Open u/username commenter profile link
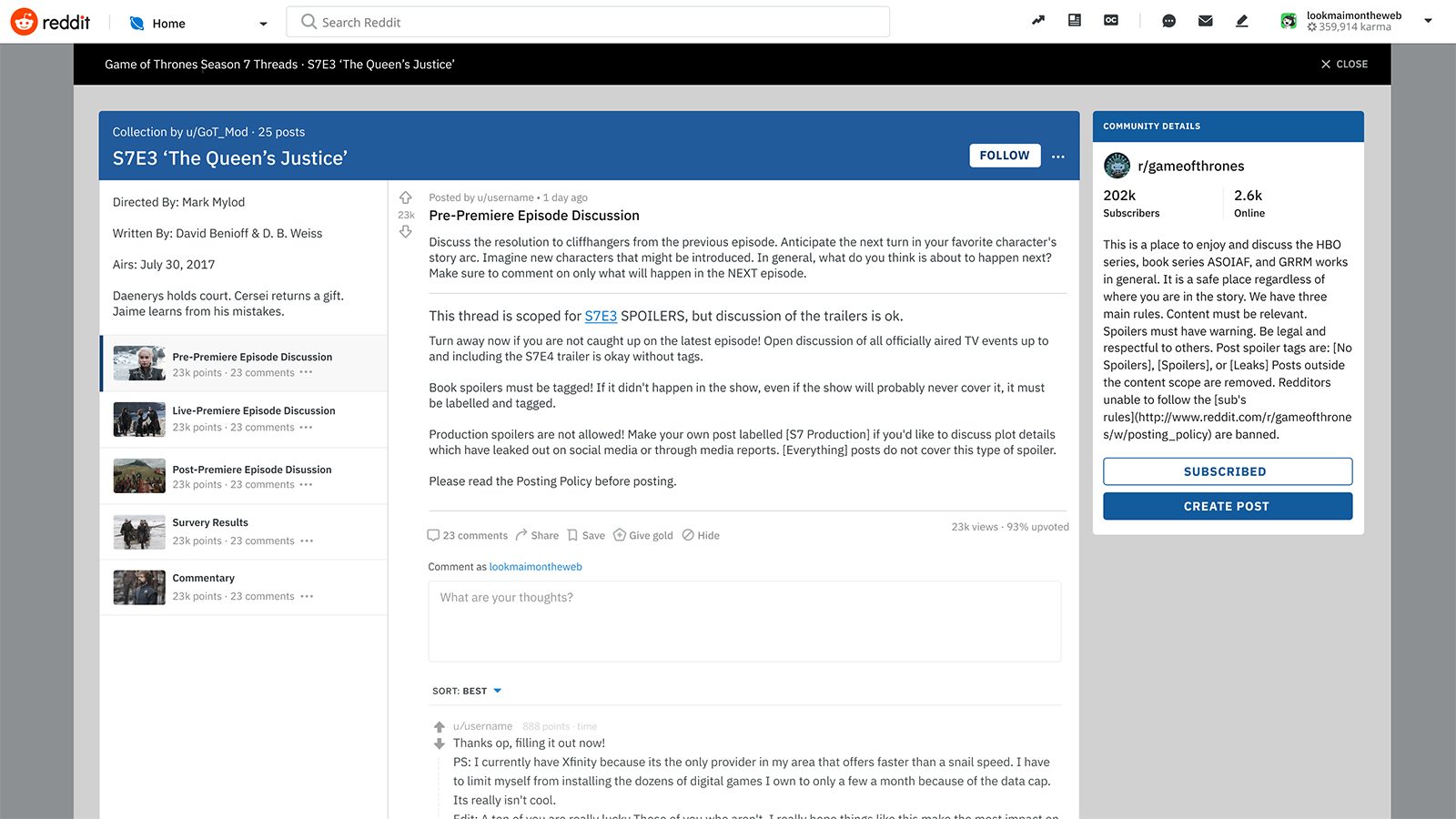 pyautogui.click(x=483, y=726)
